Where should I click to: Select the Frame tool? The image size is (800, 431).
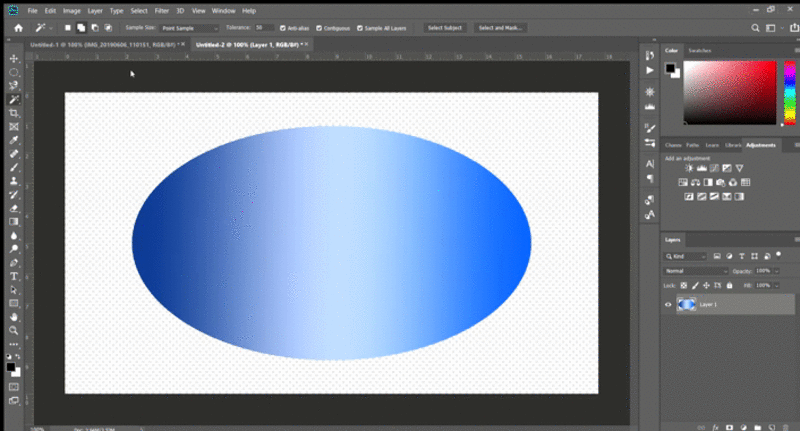(x=14, y=126)
